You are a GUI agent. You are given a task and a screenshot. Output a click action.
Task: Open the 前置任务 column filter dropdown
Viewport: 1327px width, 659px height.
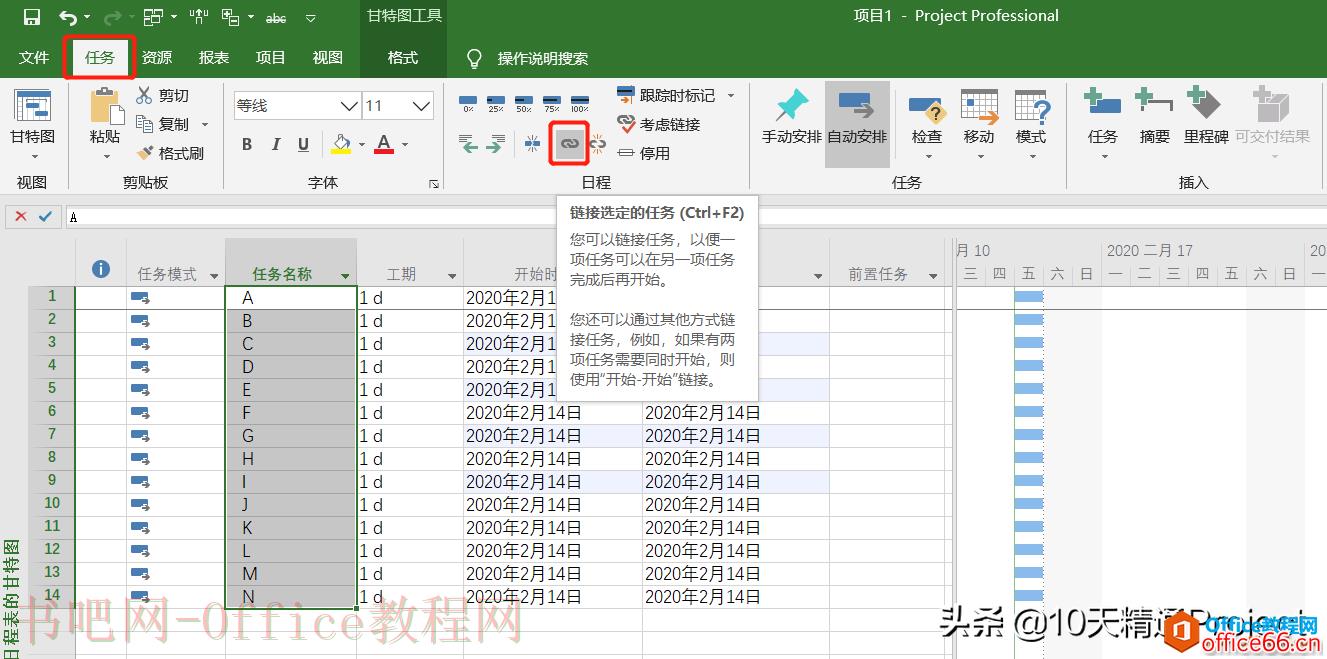click(x=934, y=275)
